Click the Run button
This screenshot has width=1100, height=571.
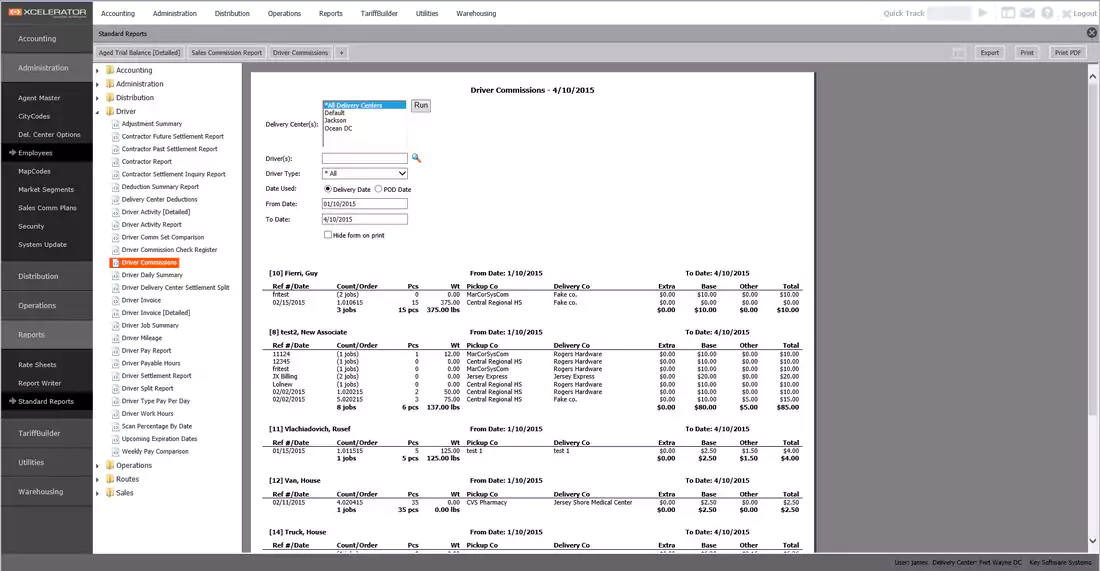pos(421,105)
